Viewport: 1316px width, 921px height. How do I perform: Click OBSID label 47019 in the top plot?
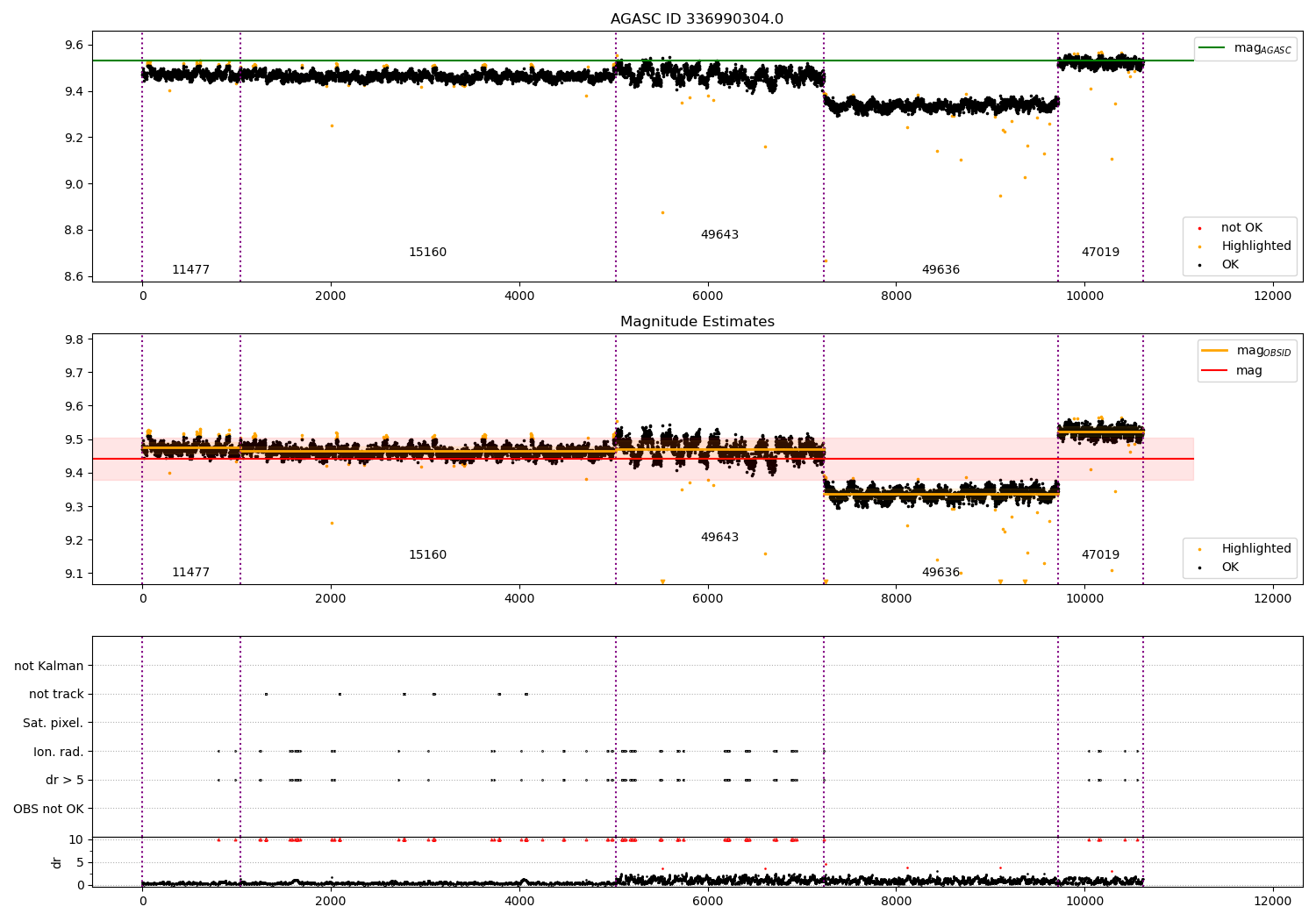[1100, 253]
